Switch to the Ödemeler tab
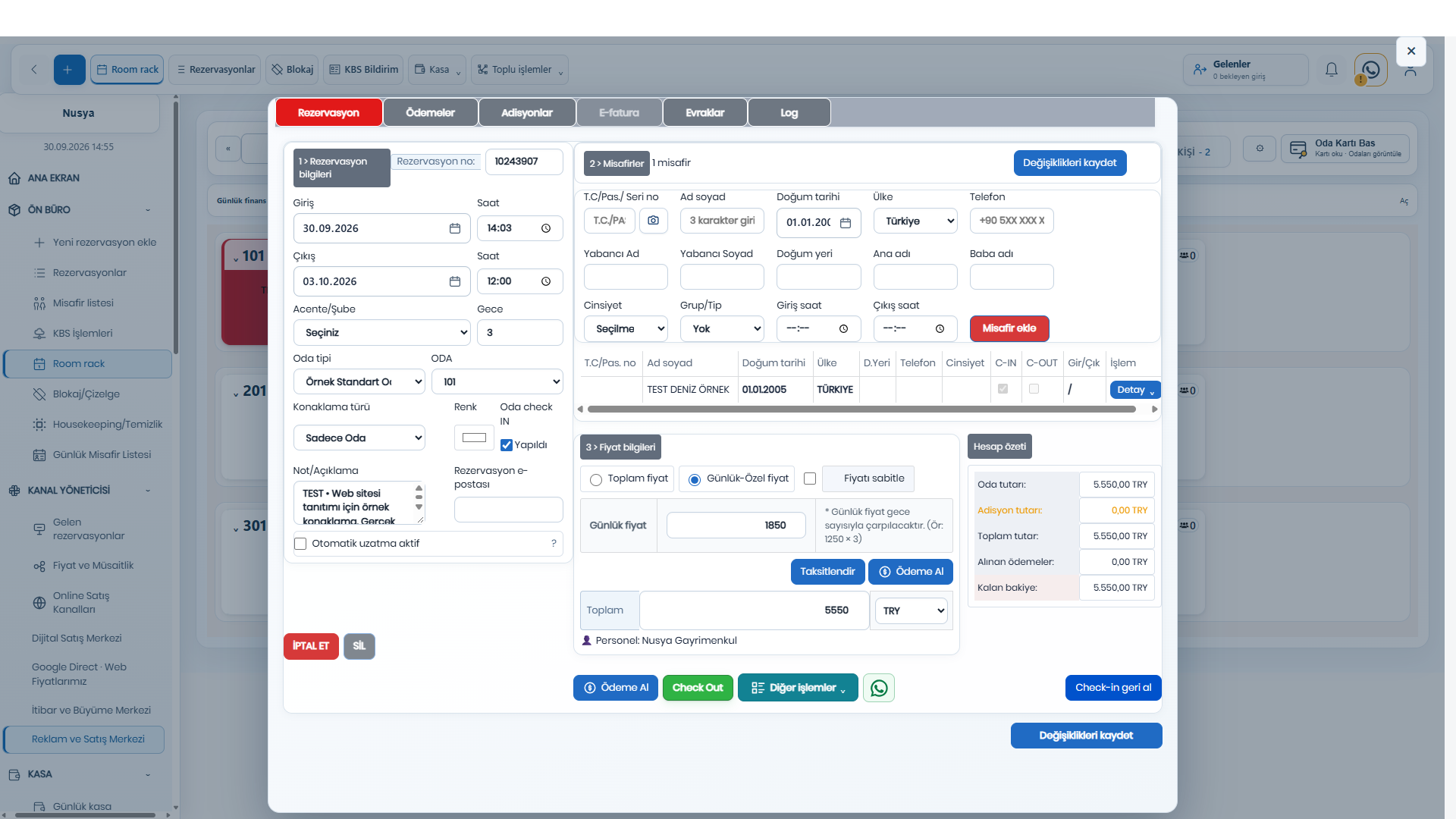This screenshot has width=1456, height=819. tap(431, 113)
